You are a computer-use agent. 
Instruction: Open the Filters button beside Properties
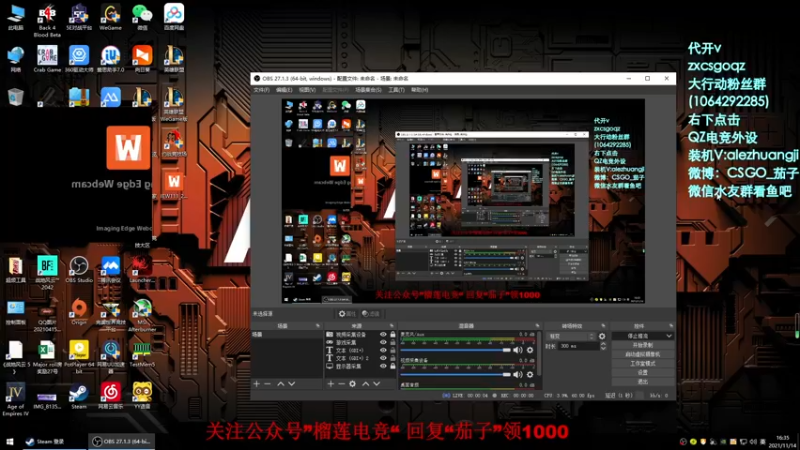371,314
